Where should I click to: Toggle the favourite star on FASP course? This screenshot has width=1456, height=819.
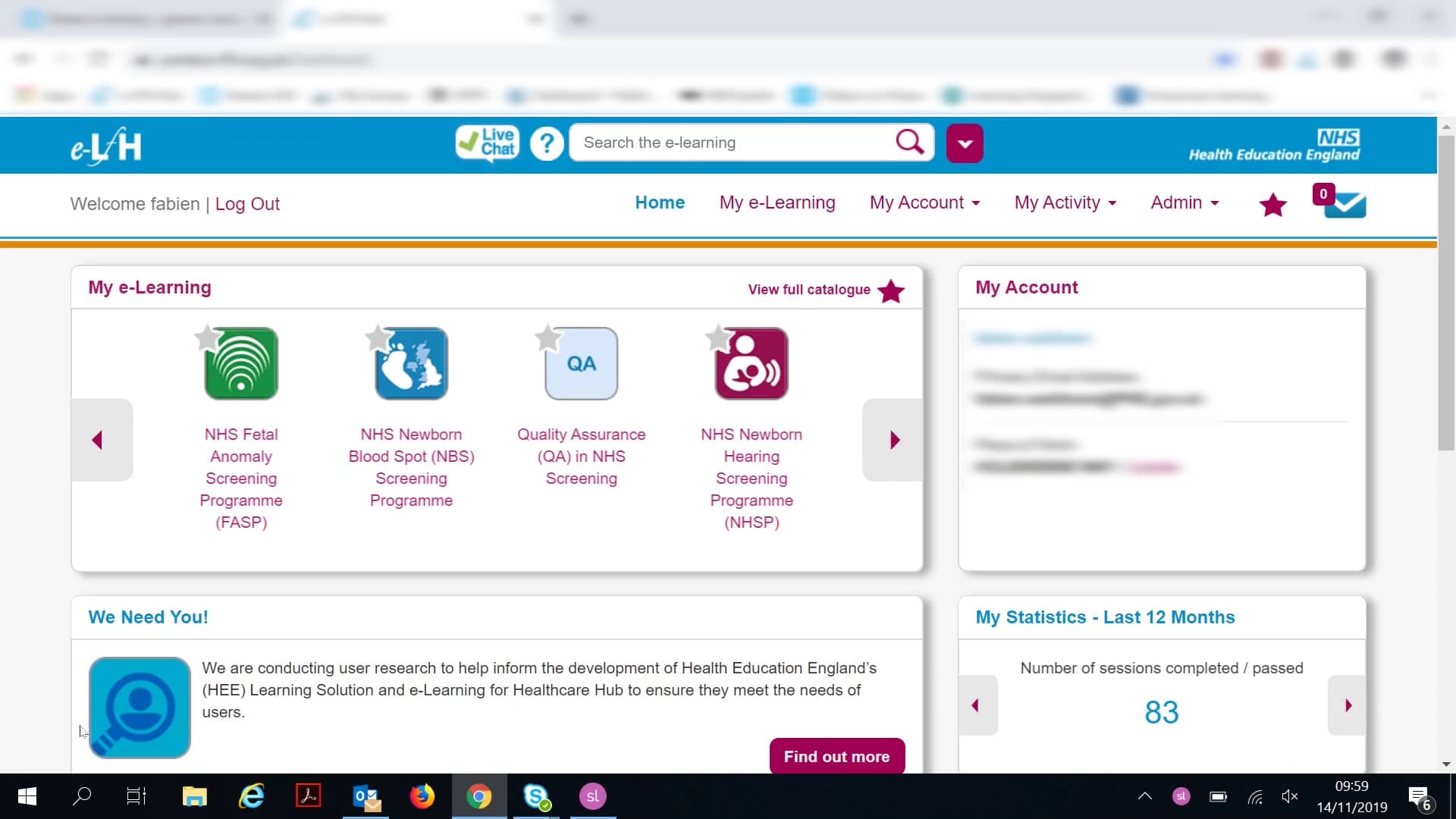[x=206, y=339]
